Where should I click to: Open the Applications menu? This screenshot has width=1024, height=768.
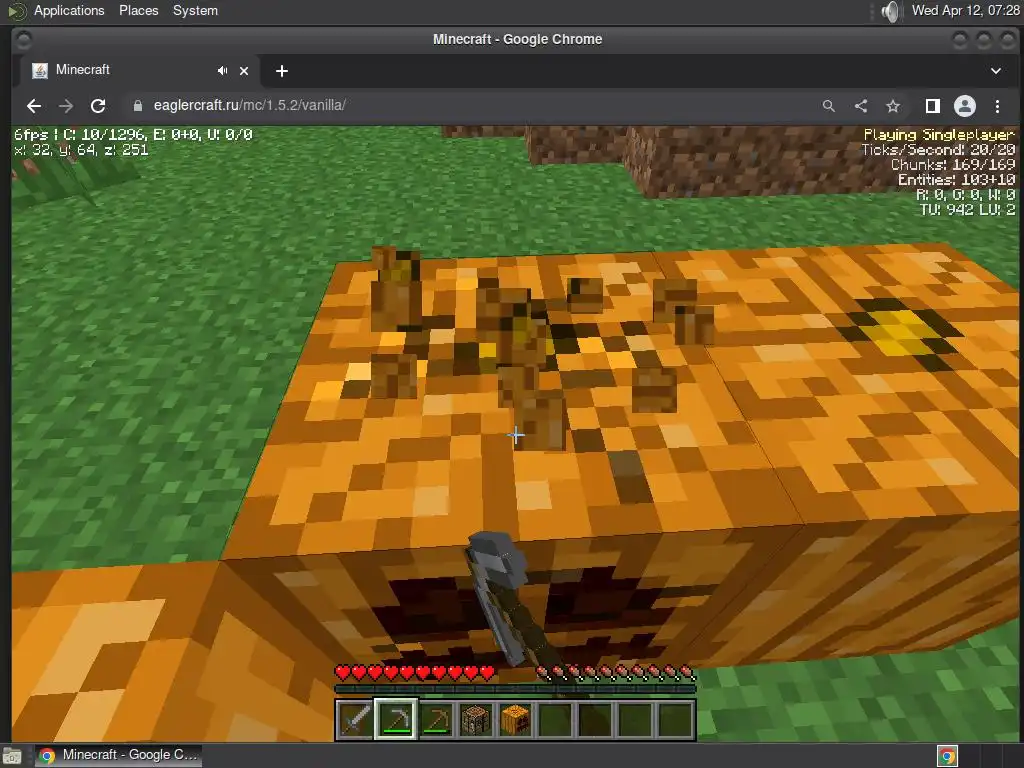(69, 10)
